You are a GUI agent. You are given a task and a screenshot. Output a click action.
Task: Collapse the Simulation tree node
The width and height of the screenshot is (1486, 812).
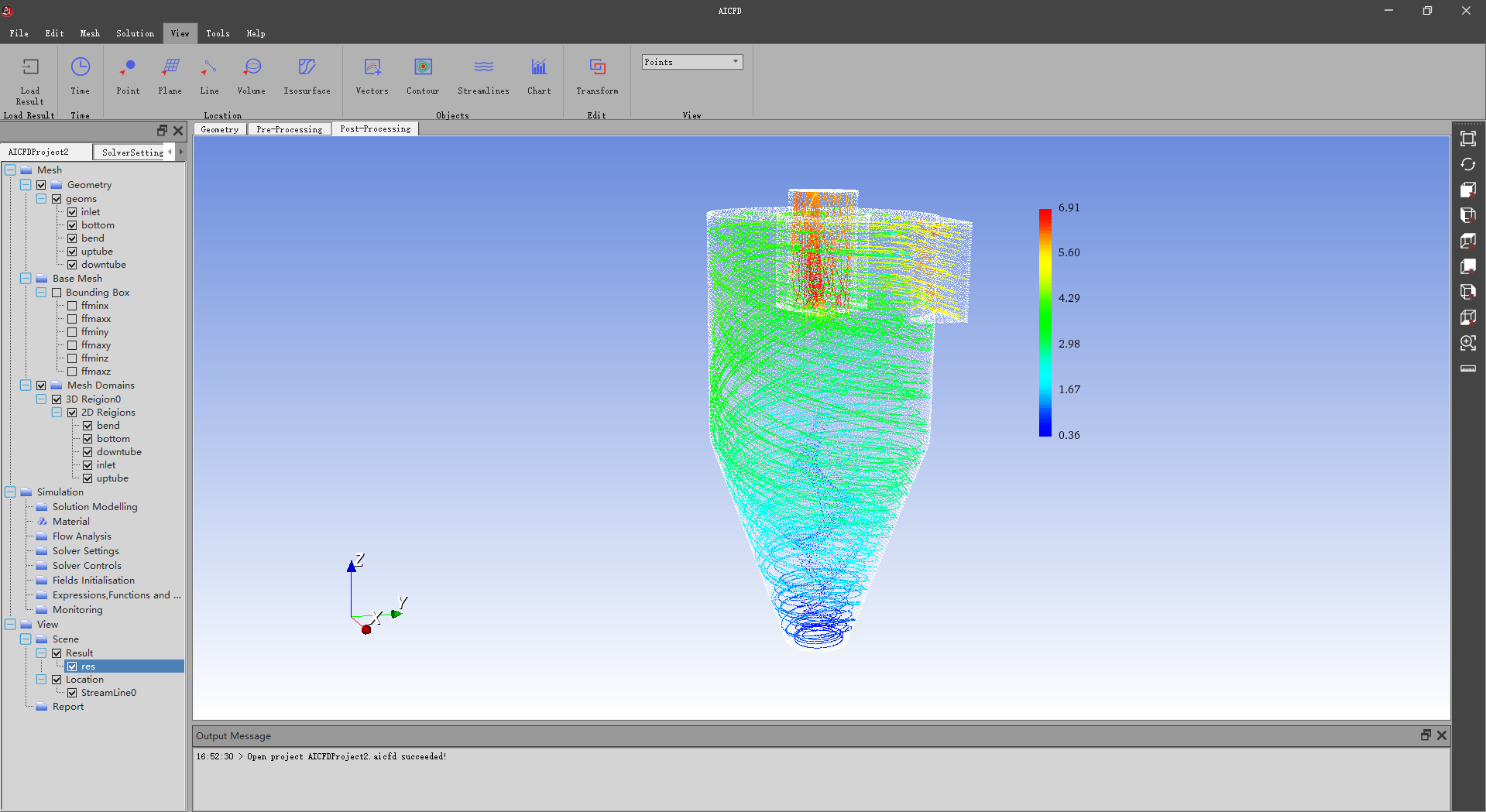tap(10, 492)
